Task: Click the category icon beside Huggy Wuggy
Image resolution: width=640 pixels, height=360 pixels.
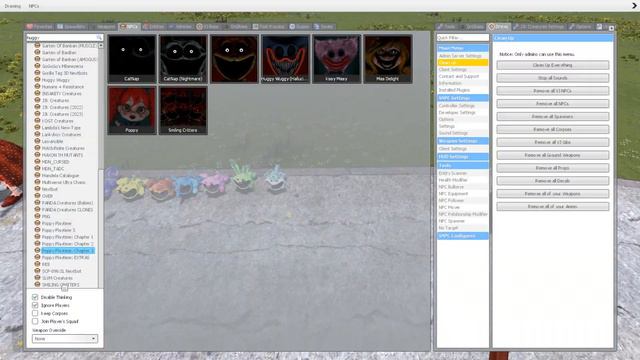Action: 37,80
